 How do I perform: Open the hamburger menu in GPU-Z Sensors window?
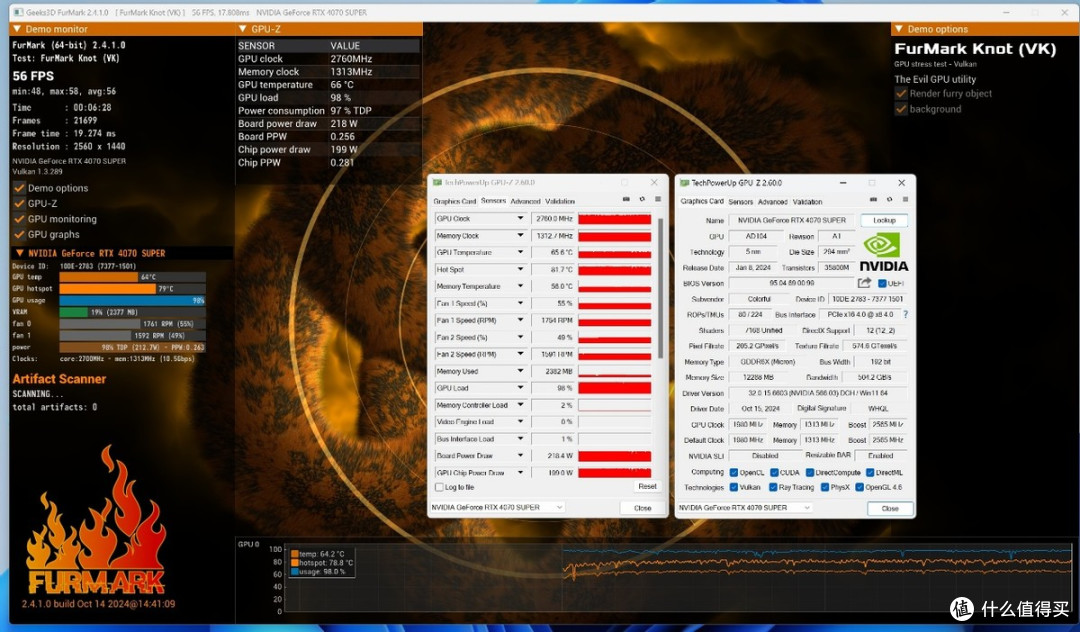pos(658,199)
